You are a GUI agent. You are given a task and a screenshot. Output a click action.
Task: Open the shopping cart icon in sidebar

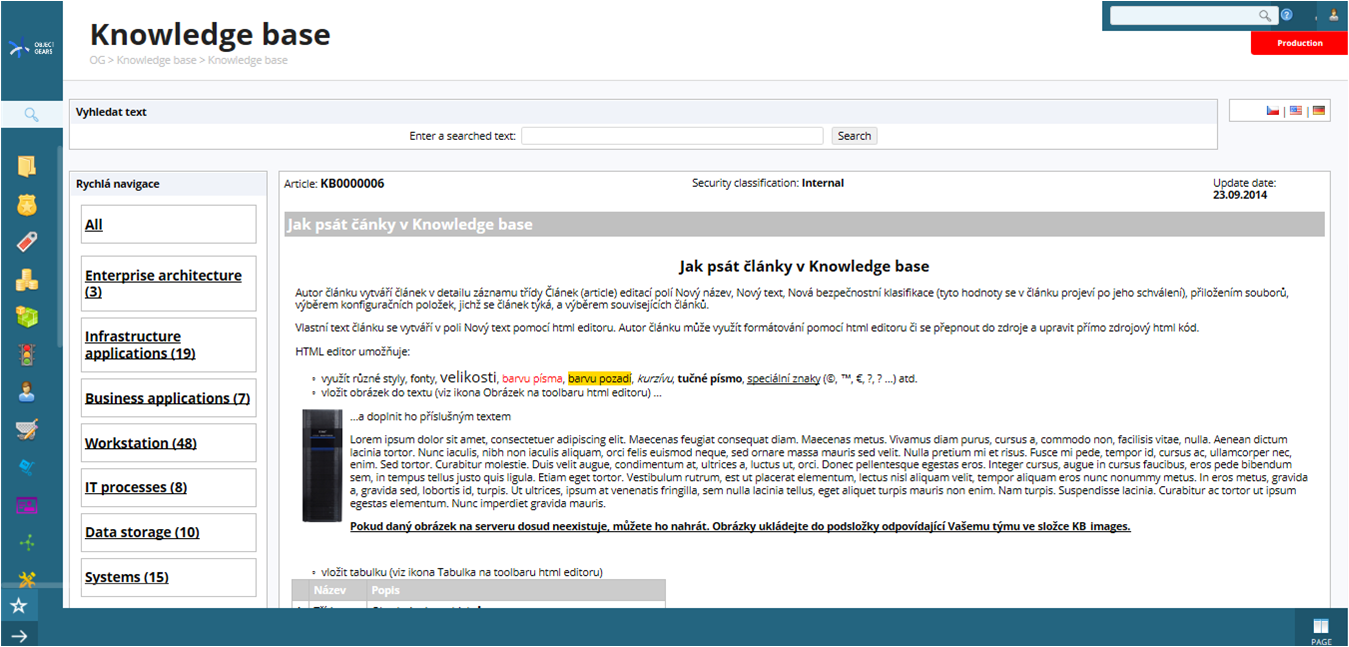click(x=27, y=430)
